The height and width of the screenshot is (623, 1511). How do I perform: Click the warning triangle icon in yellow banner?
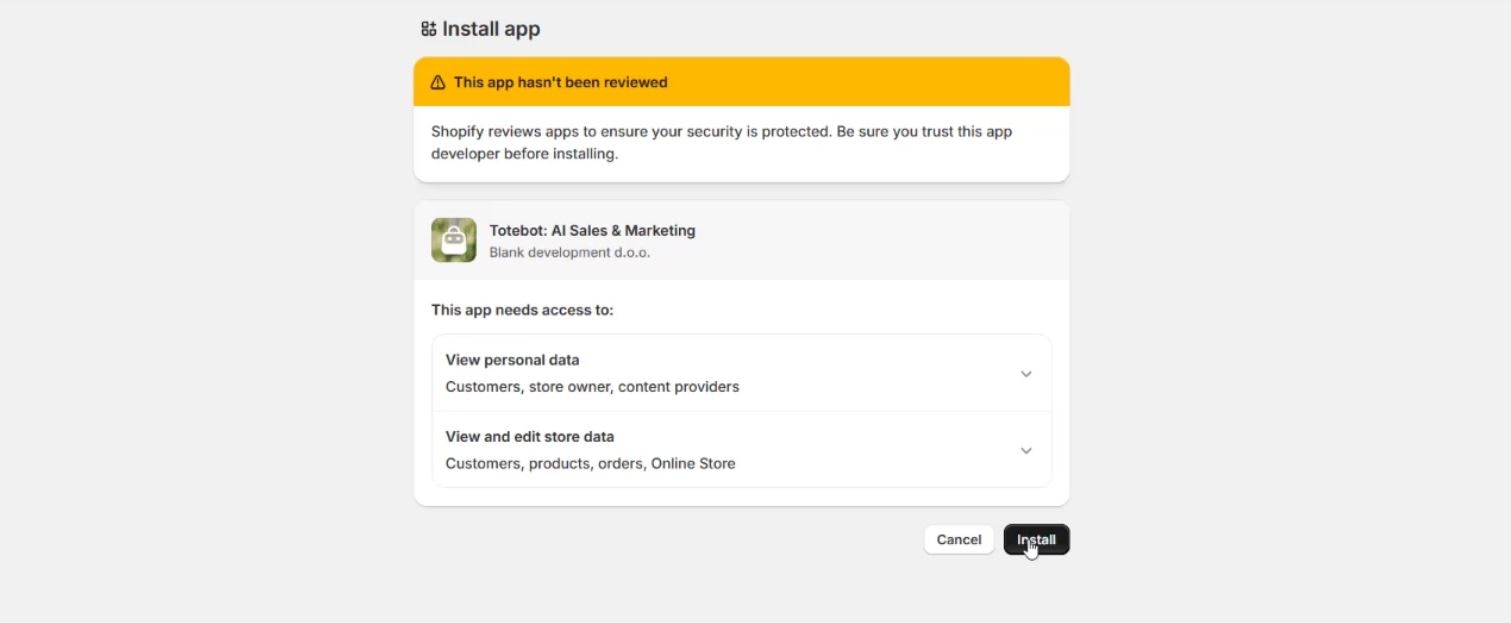pos(438,83)
